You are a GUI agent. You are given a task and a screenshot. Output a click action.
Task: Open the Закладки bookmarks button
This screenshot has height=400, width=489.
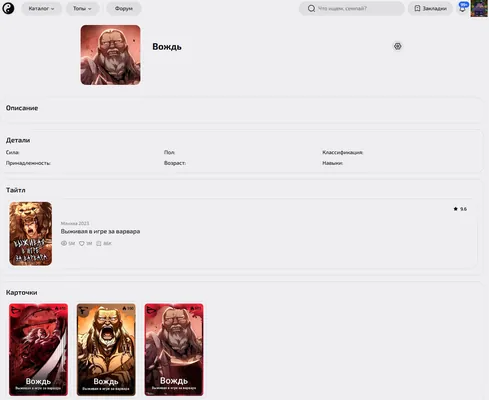[430, 9]
